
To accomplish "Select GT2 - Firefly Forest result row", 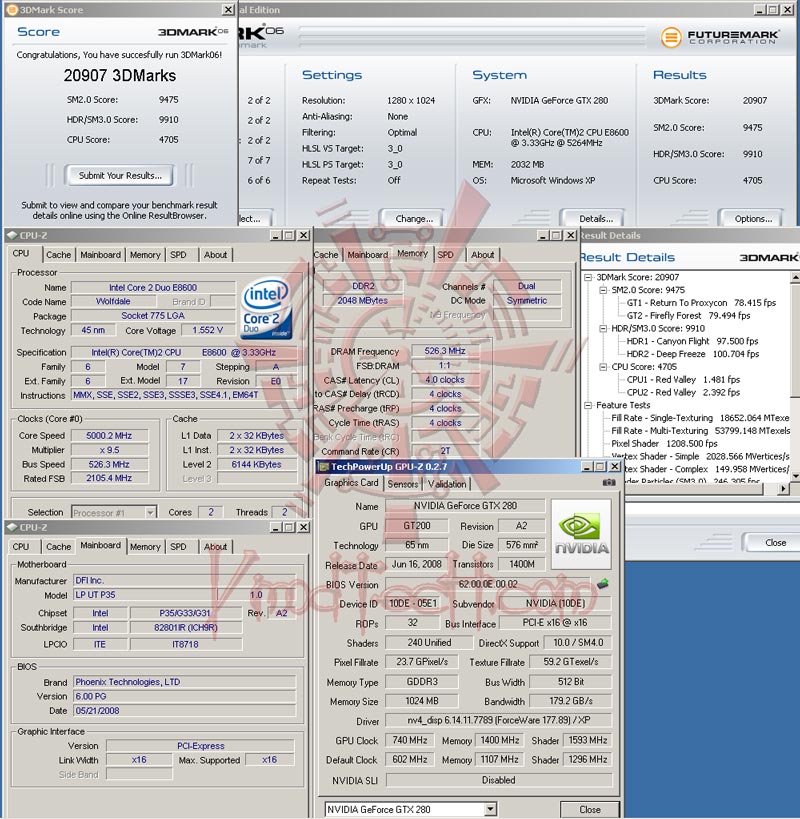I will tap(688, 315).
